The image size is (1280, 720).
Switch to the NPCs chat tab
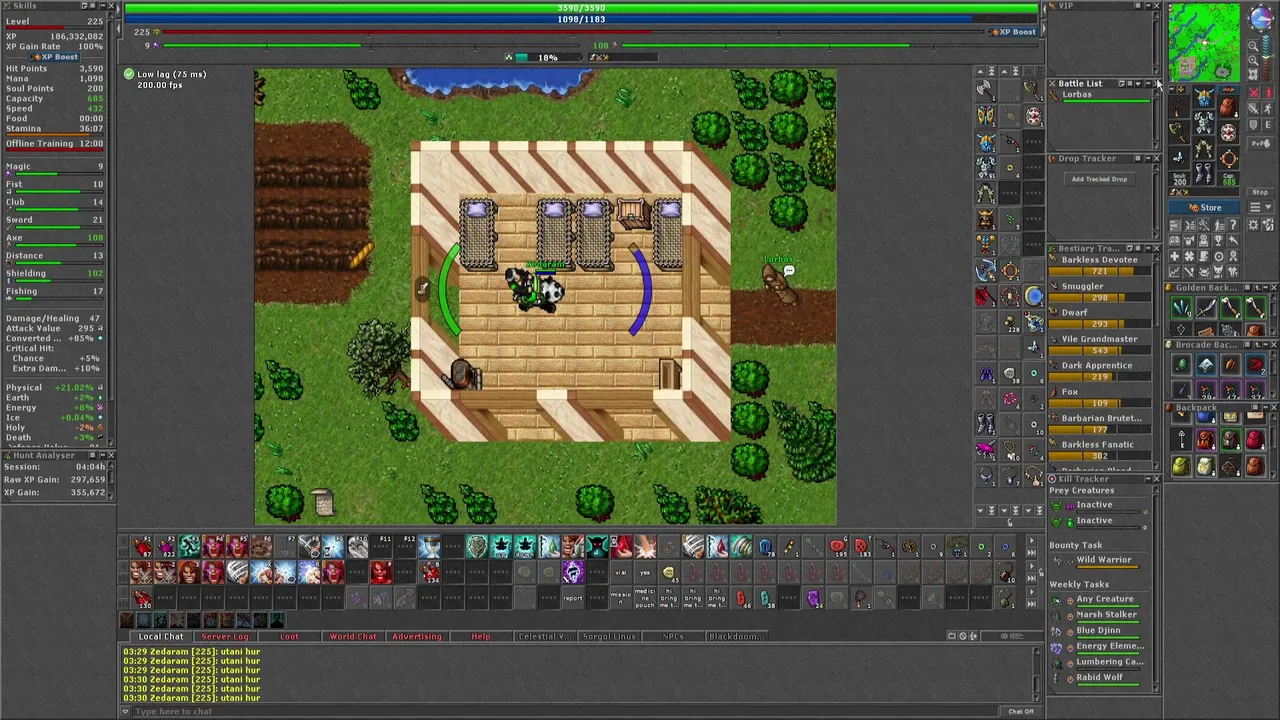[x=673, y=637]
